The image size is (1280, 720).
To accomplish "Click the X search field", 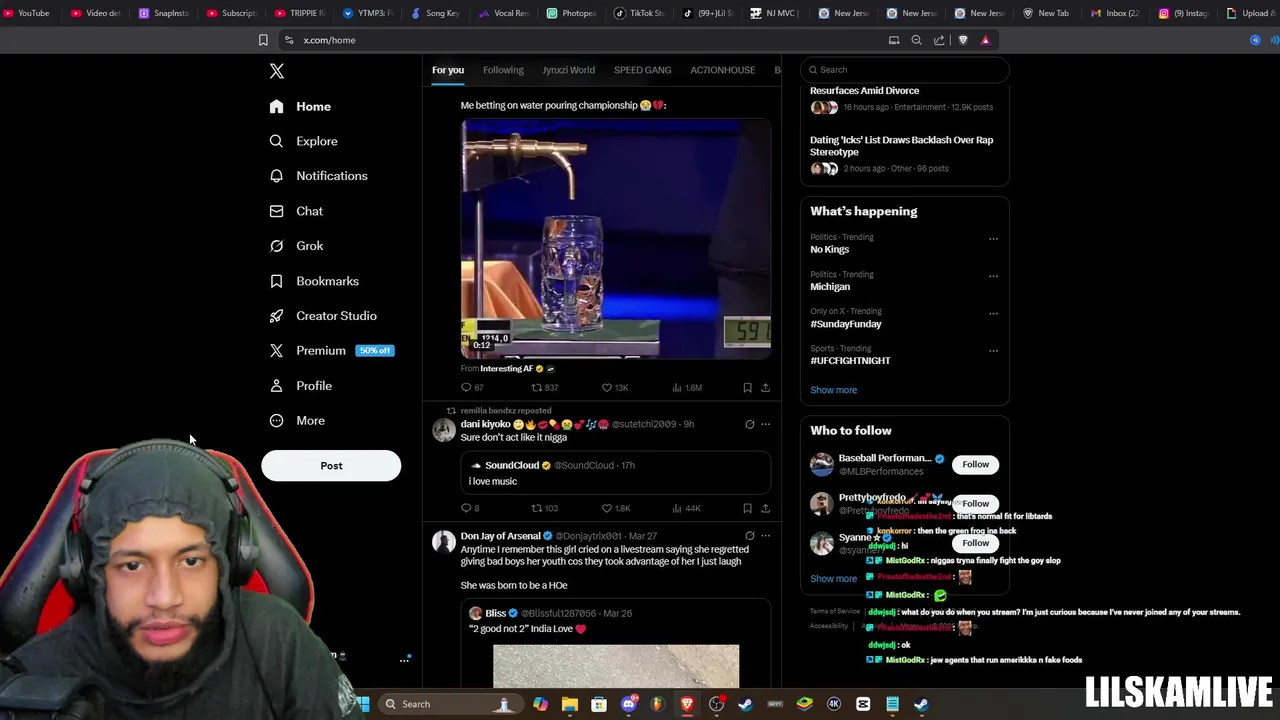I will pyautogui.click(x=905, y=70).
